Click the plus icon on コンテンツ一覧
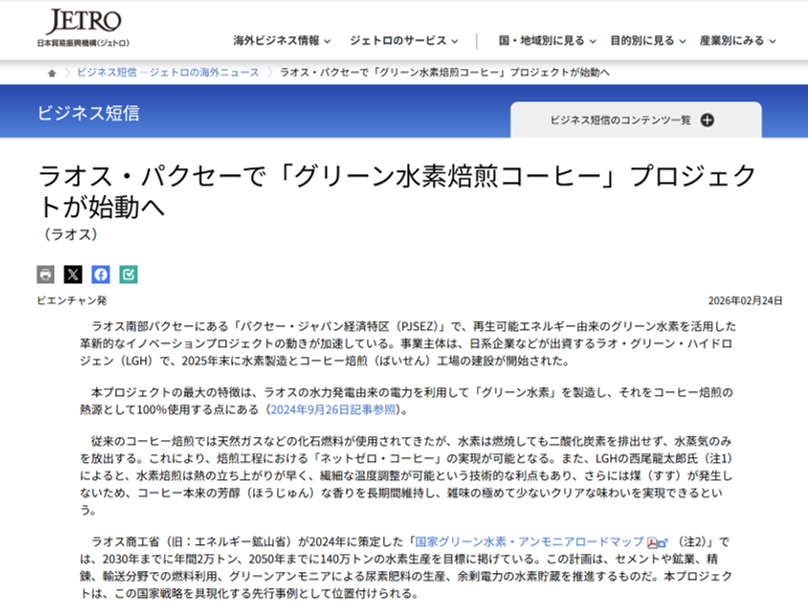 pos(707,120)
